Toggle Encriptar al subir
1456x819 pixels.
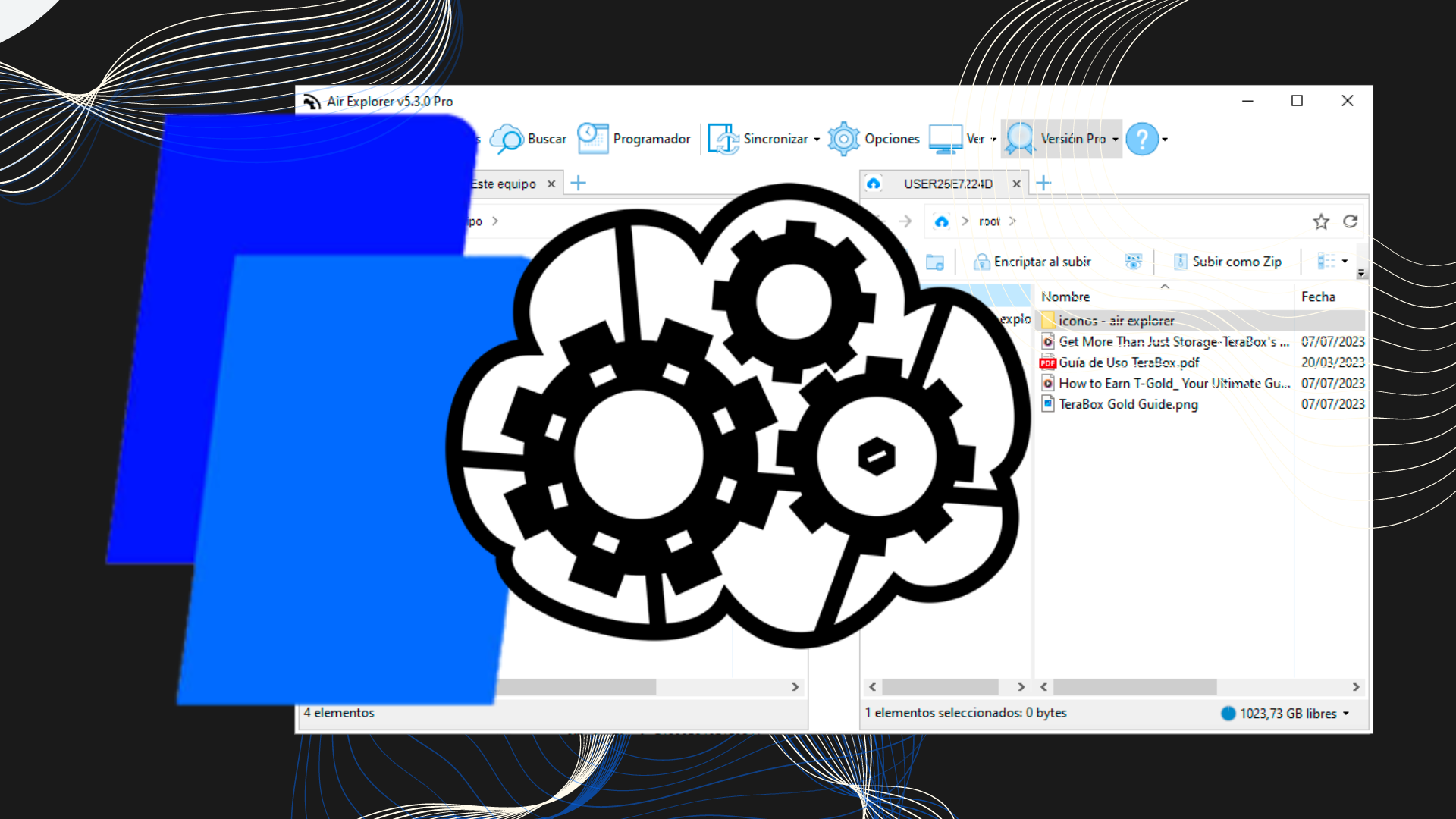pos(1032,262)
